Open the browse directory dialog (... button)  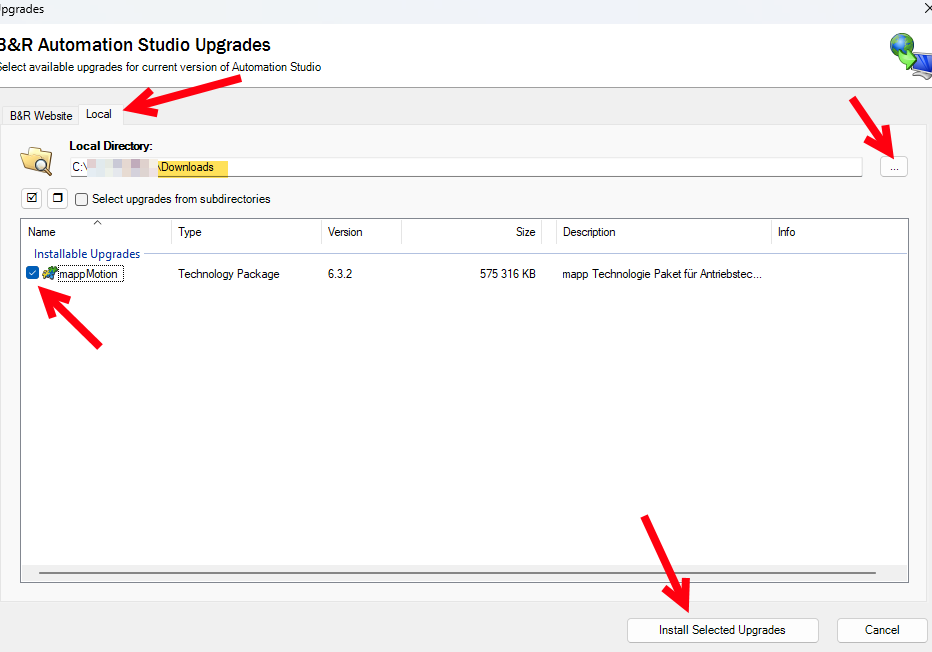pos(893,167)
